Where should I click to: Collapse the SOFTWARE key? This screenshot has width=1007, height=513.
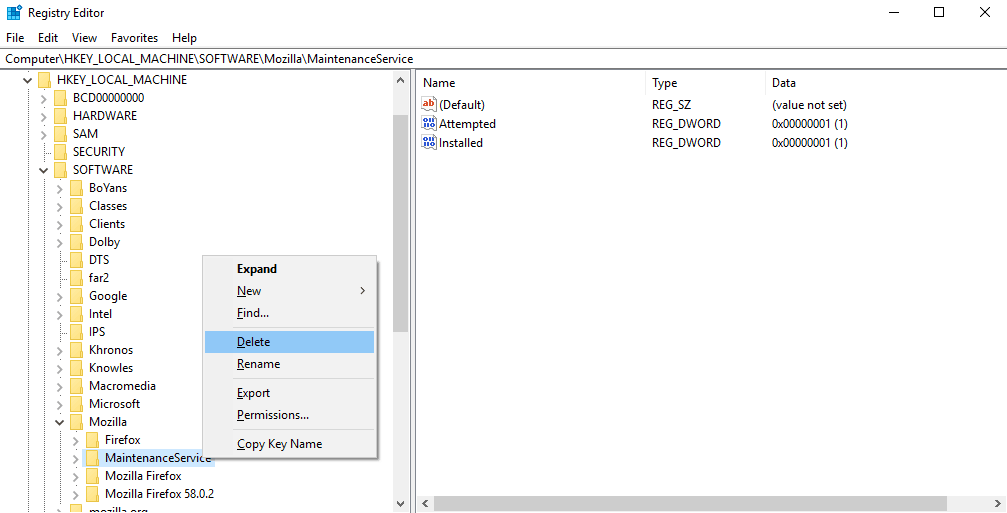click(x=44, y=170)
